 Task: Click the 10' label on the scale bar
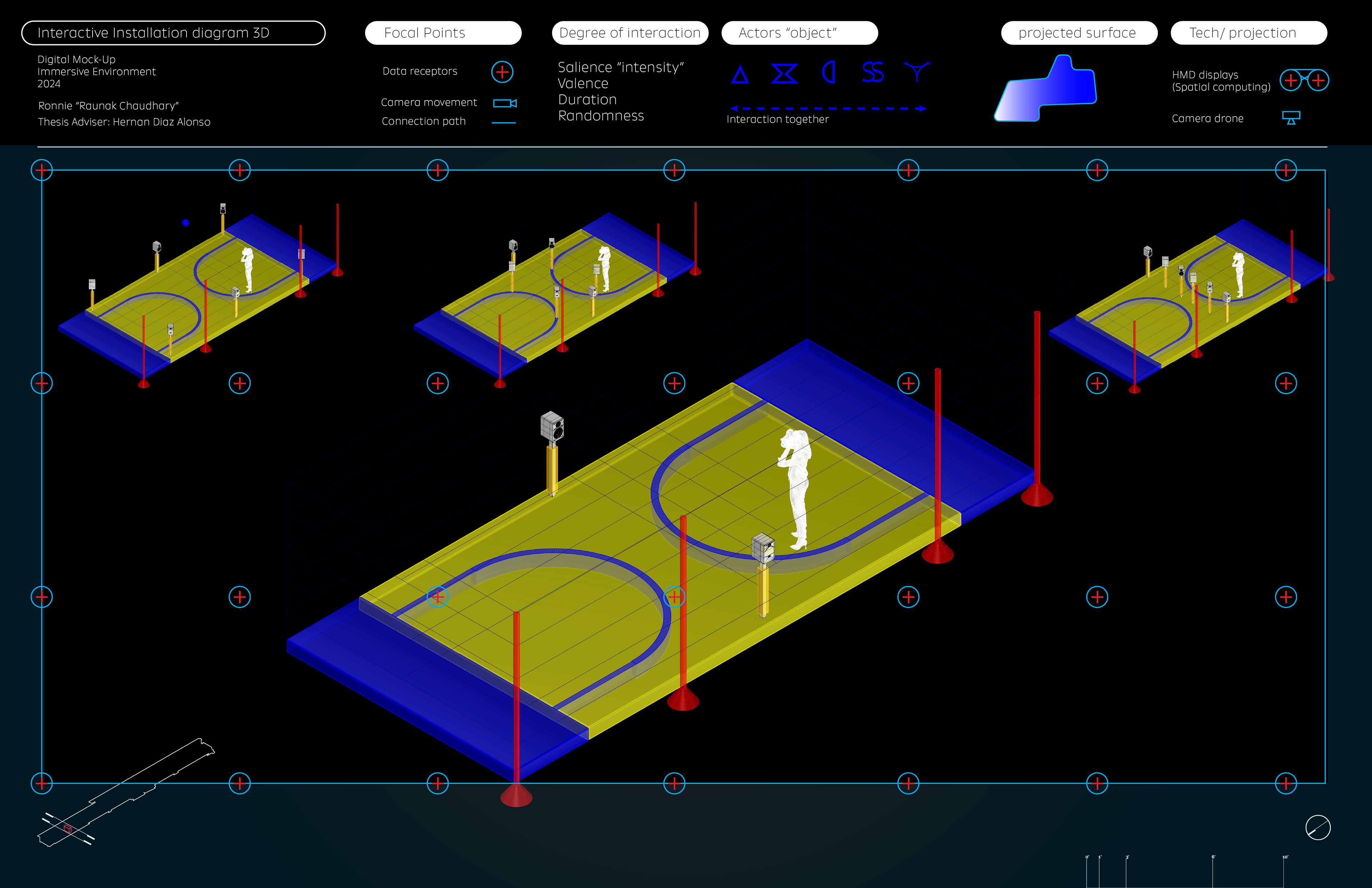coord(1285,857)
